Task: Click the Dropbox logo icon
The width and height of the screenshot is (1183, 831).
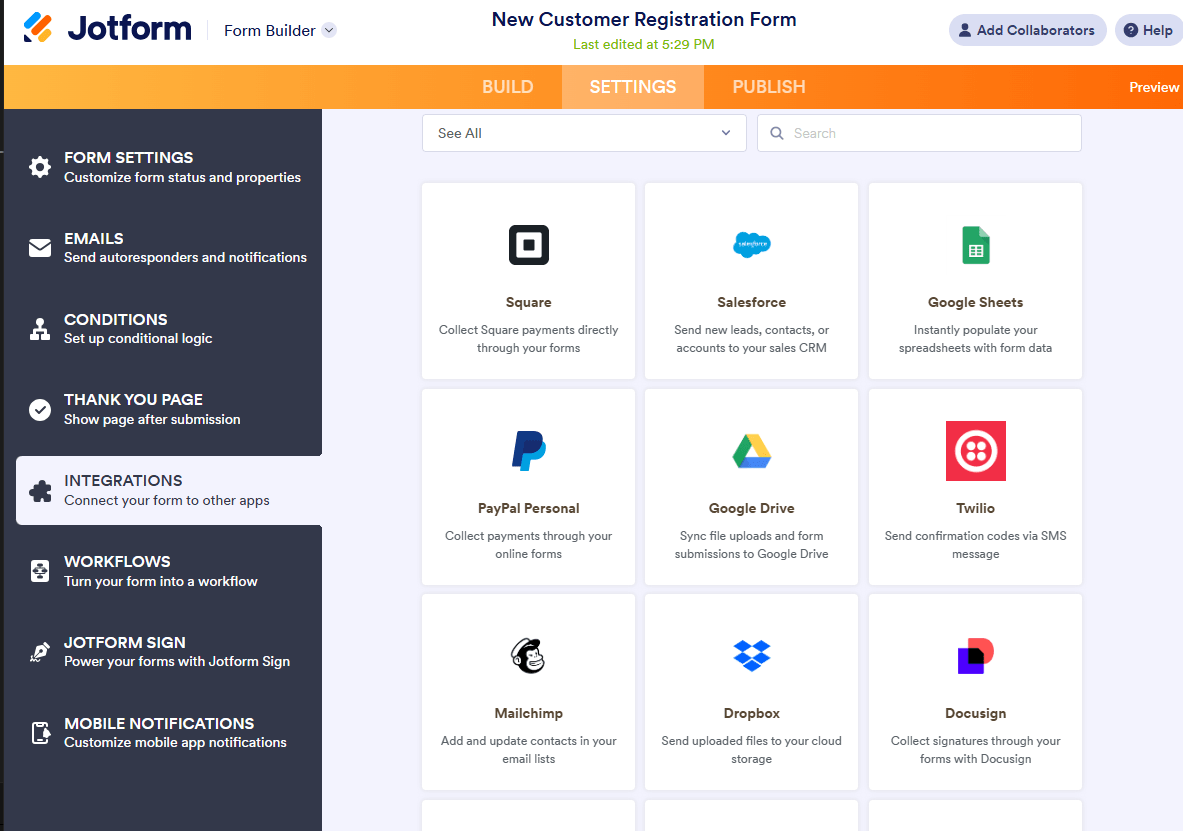Action: 752,656
